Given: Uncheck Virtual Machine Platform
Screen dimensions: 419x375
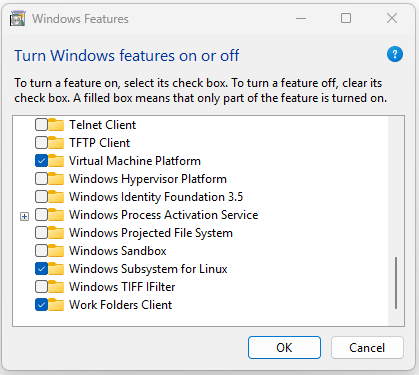Looking at the screenshot, I should 41,161.
